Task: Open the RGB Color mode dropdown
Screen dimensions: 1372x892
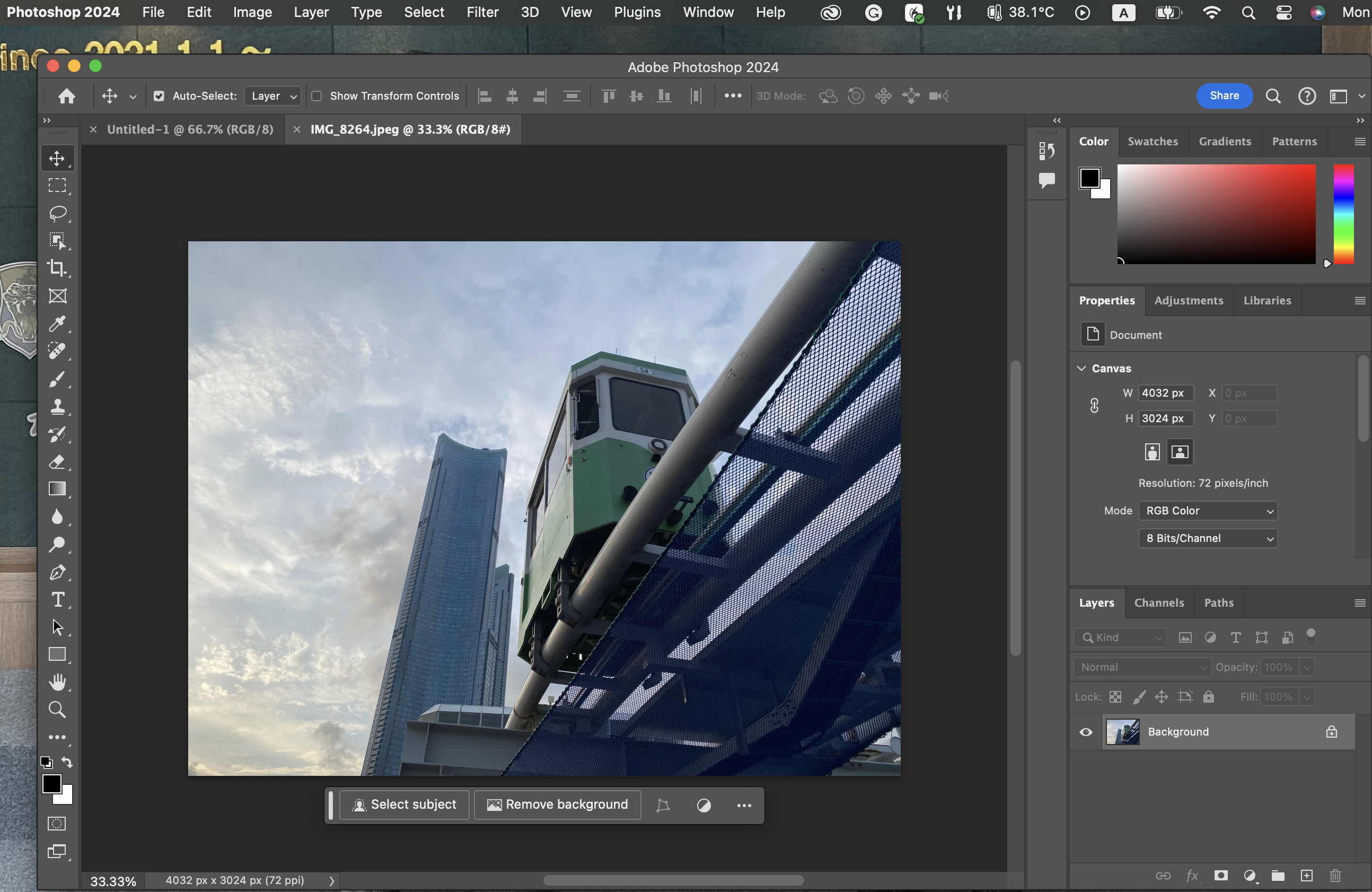Action: tap(1208, 510)
